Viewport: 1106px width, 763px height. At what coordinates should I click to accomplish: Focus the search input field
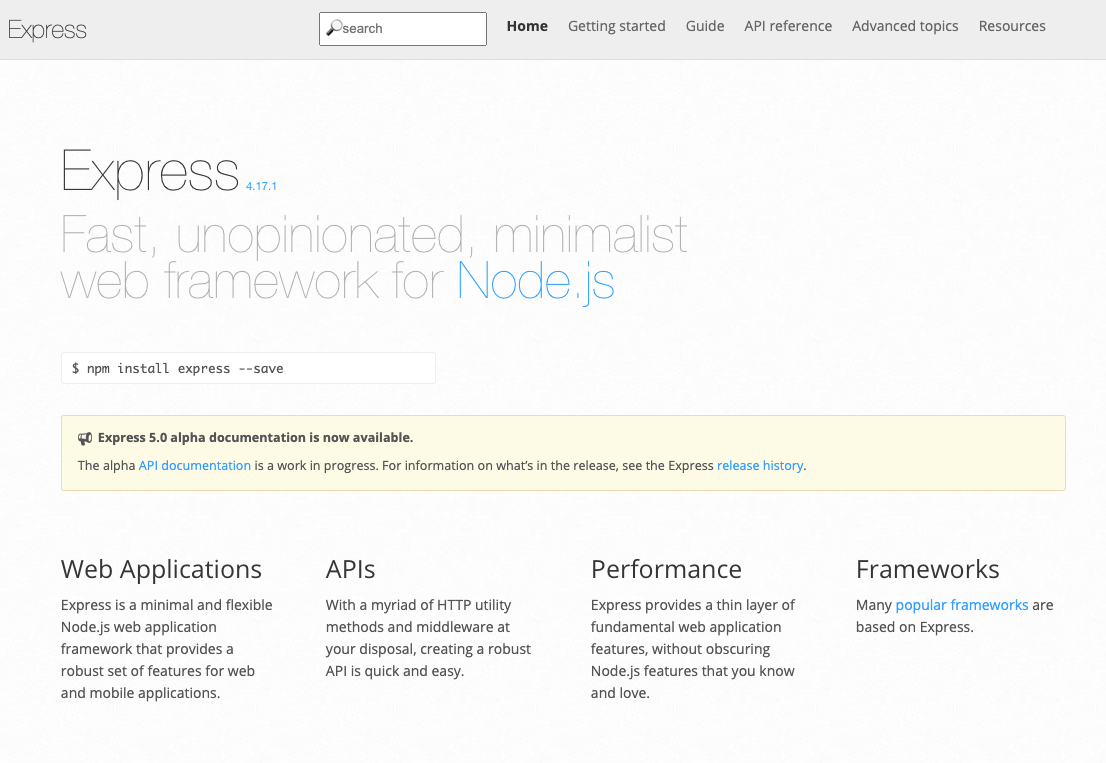click(410, 29)
